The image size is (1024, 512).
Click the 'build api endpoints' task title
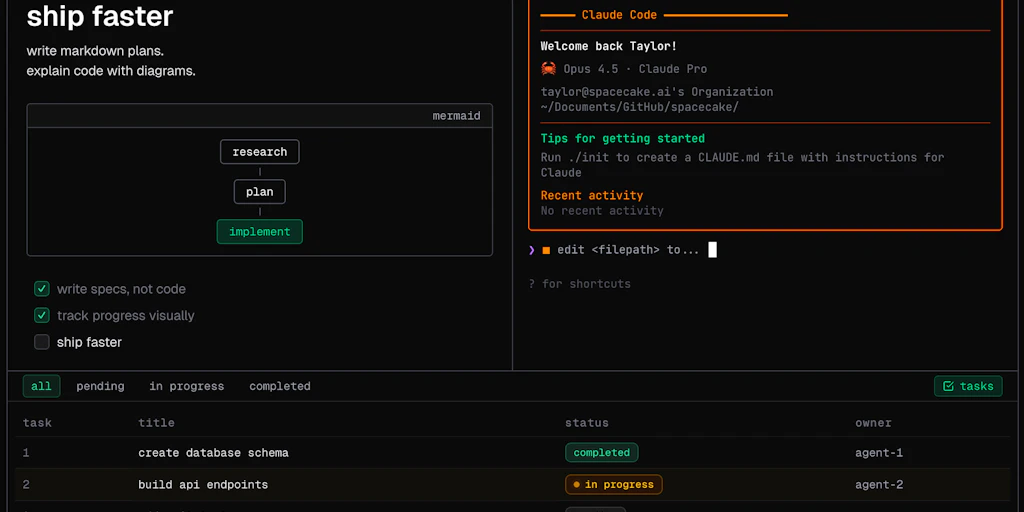(203, 485)
